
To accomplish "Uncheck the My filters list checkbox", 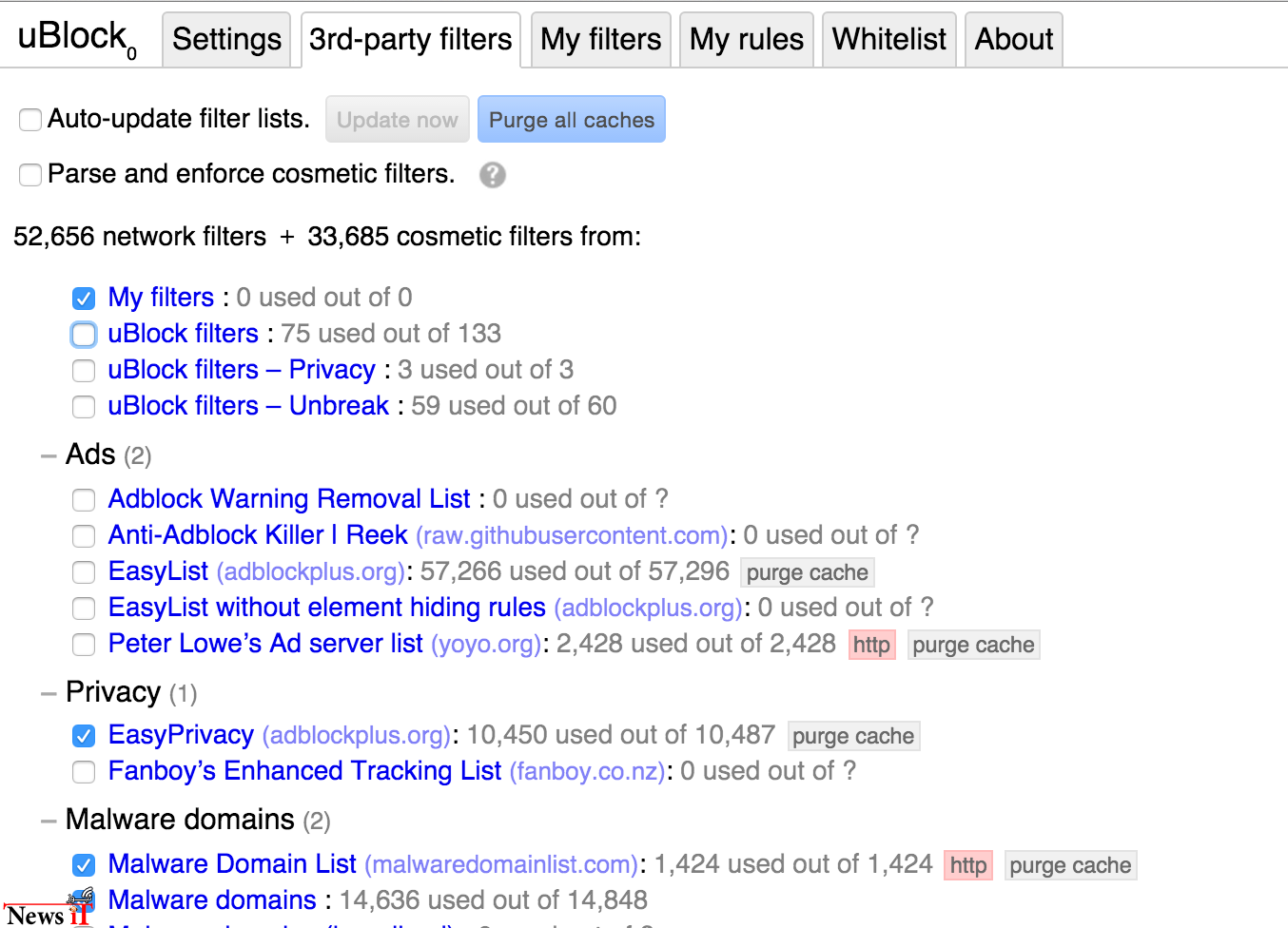I will pos(84,299).
